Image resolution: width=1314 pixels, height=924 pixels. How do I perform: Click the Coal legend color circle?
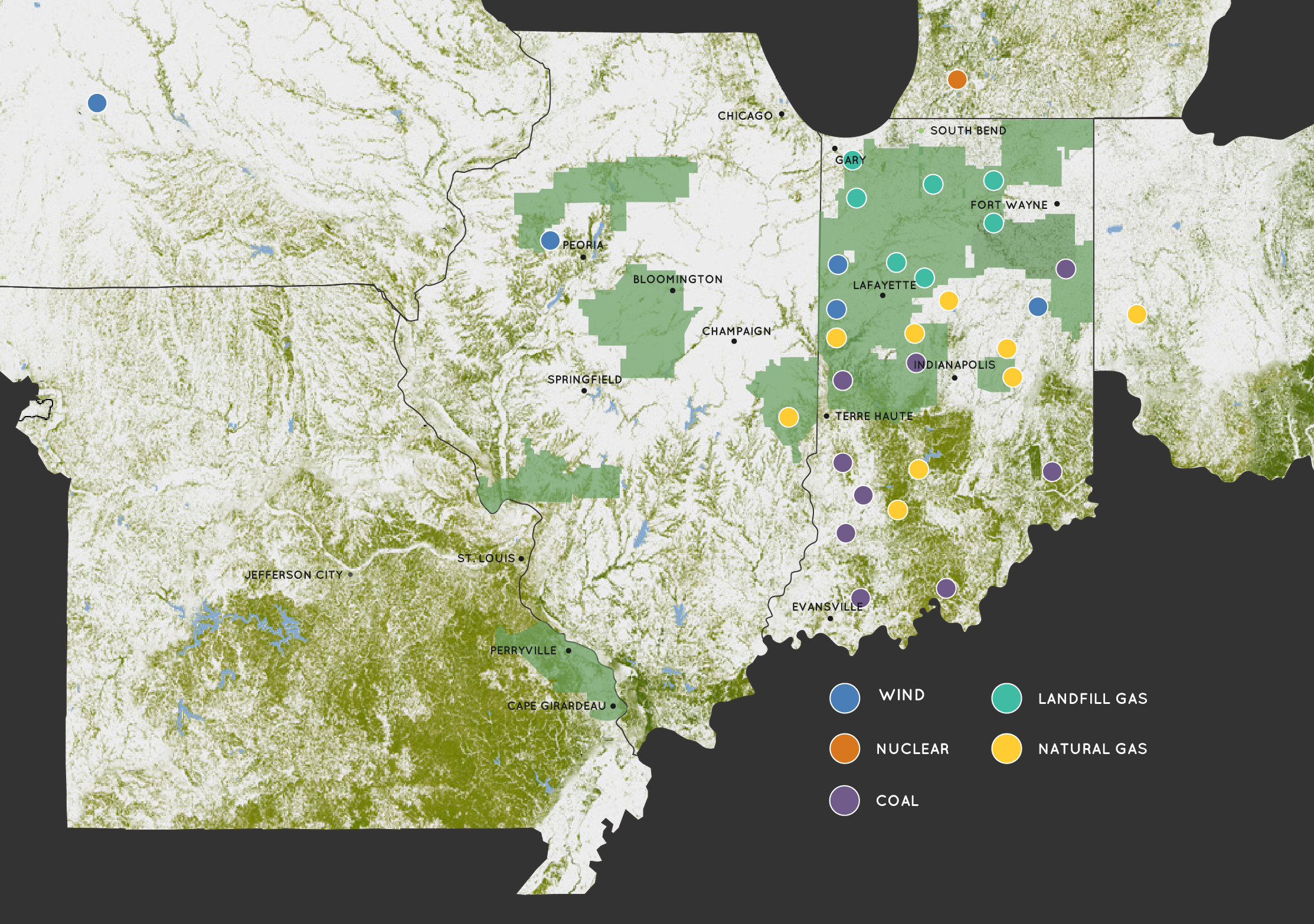(x=845, y=801)
